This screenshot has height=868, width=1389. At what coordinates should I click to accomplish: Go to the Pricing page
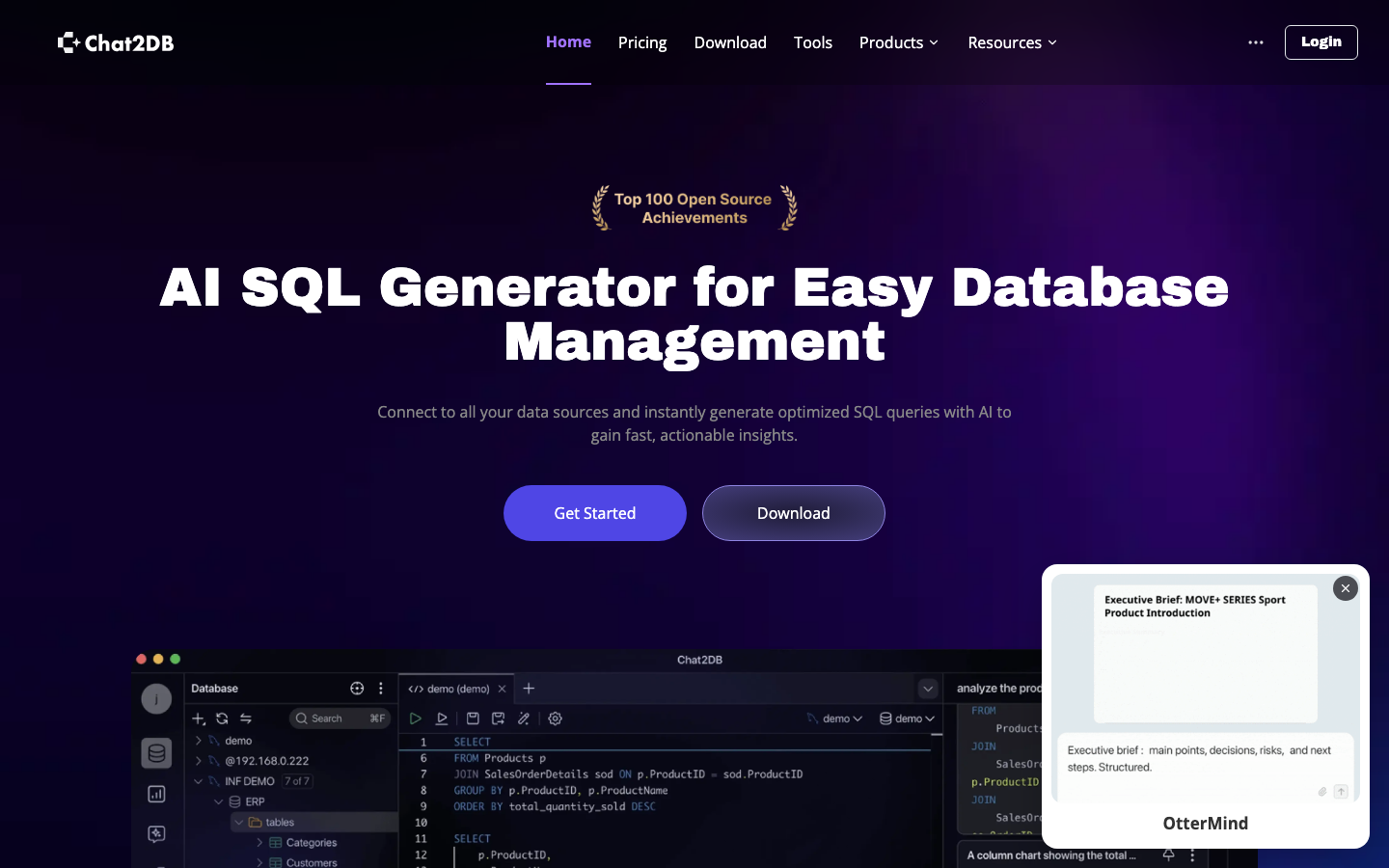click(642, 42)
